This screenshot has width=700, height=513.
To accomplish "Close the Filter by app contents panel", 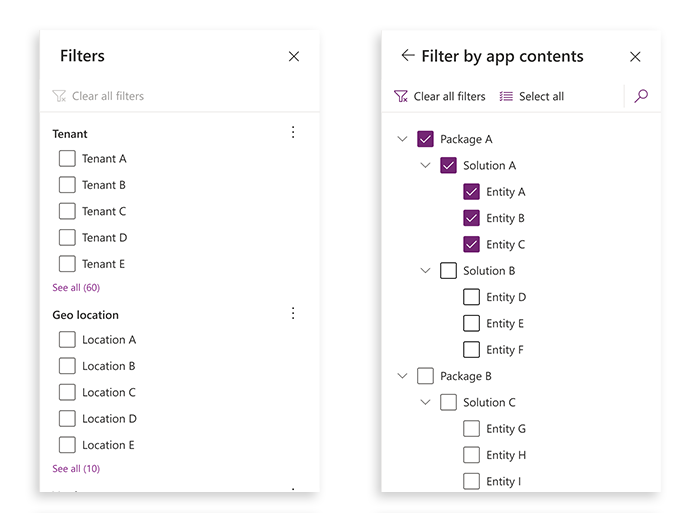I will click(635, 57).
